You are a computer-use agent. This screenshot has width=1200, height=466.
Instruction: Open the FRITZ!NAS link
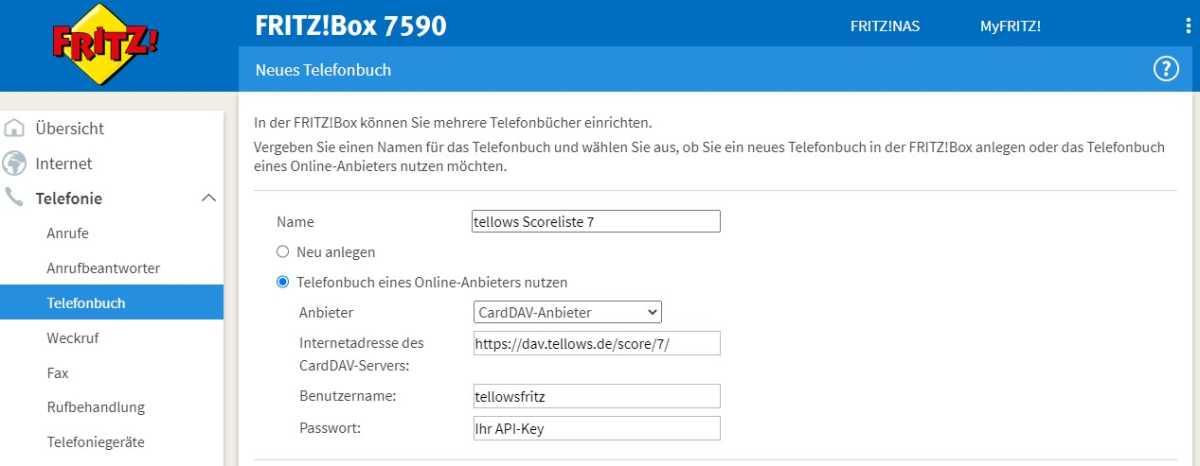(x=886, y=27)
